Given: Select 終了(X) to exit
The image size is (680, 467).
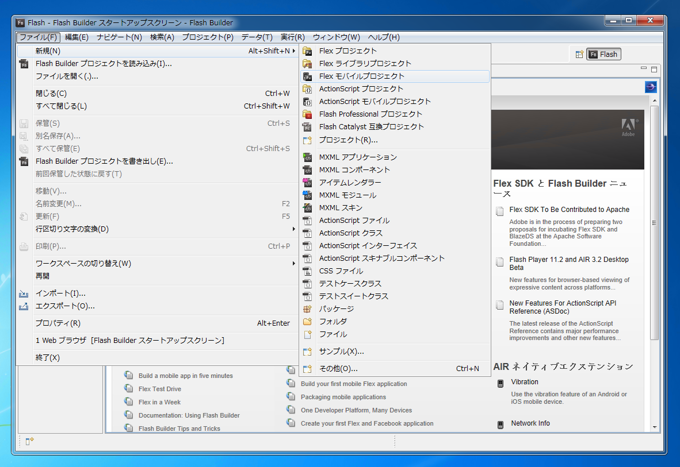Looking at the screenshot, I should click(x=157, y=357).
